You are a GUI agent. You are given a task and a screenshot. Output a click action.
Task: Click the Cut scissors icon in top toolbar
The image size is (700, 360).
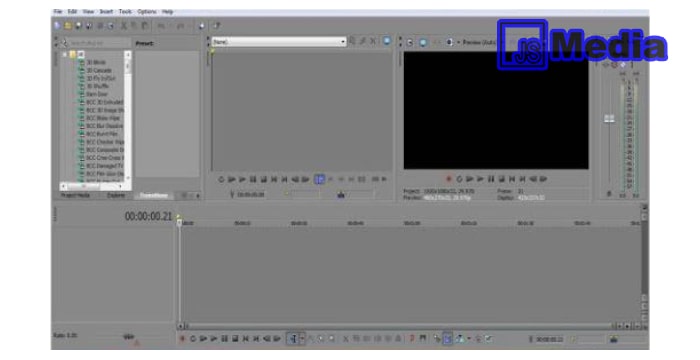pyautogui.click(x=124, y=26)
